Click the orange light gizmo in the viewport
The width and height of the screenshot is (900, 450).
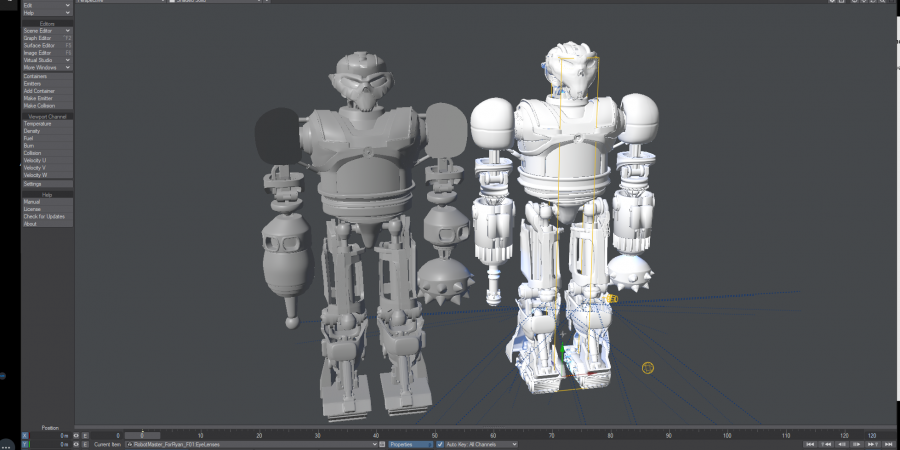[x=647, y=368]
